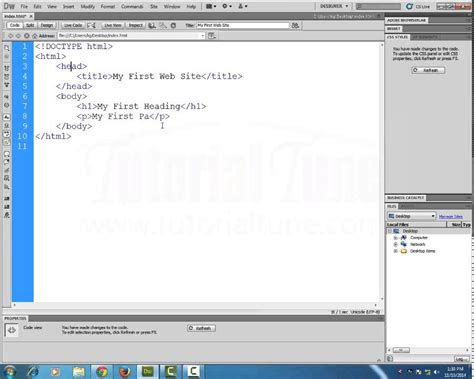The height and width of the screenshot is (379, 474).
Task: Click the Visual Aids icon
Action: (x=163, y=25)
